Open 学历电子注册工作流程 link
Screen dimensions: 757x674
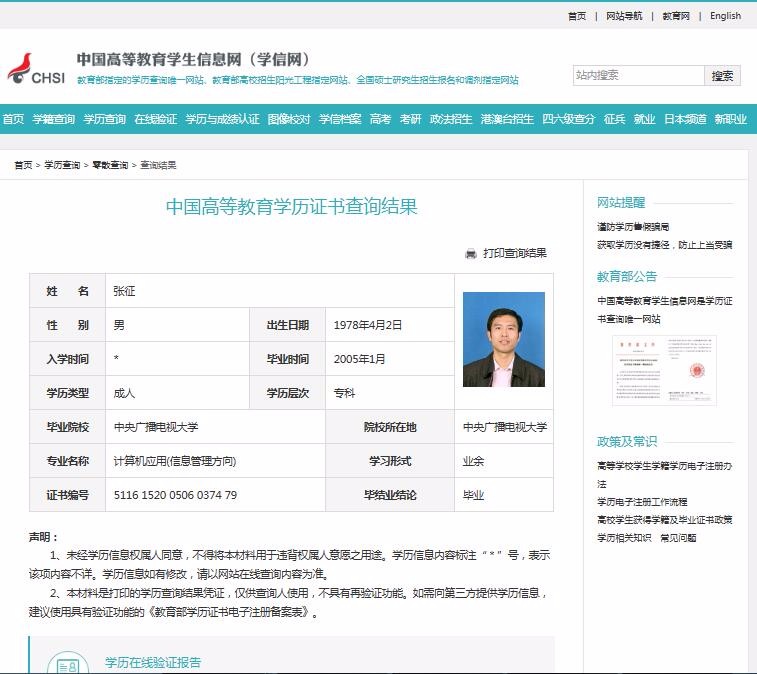point(642,502)
